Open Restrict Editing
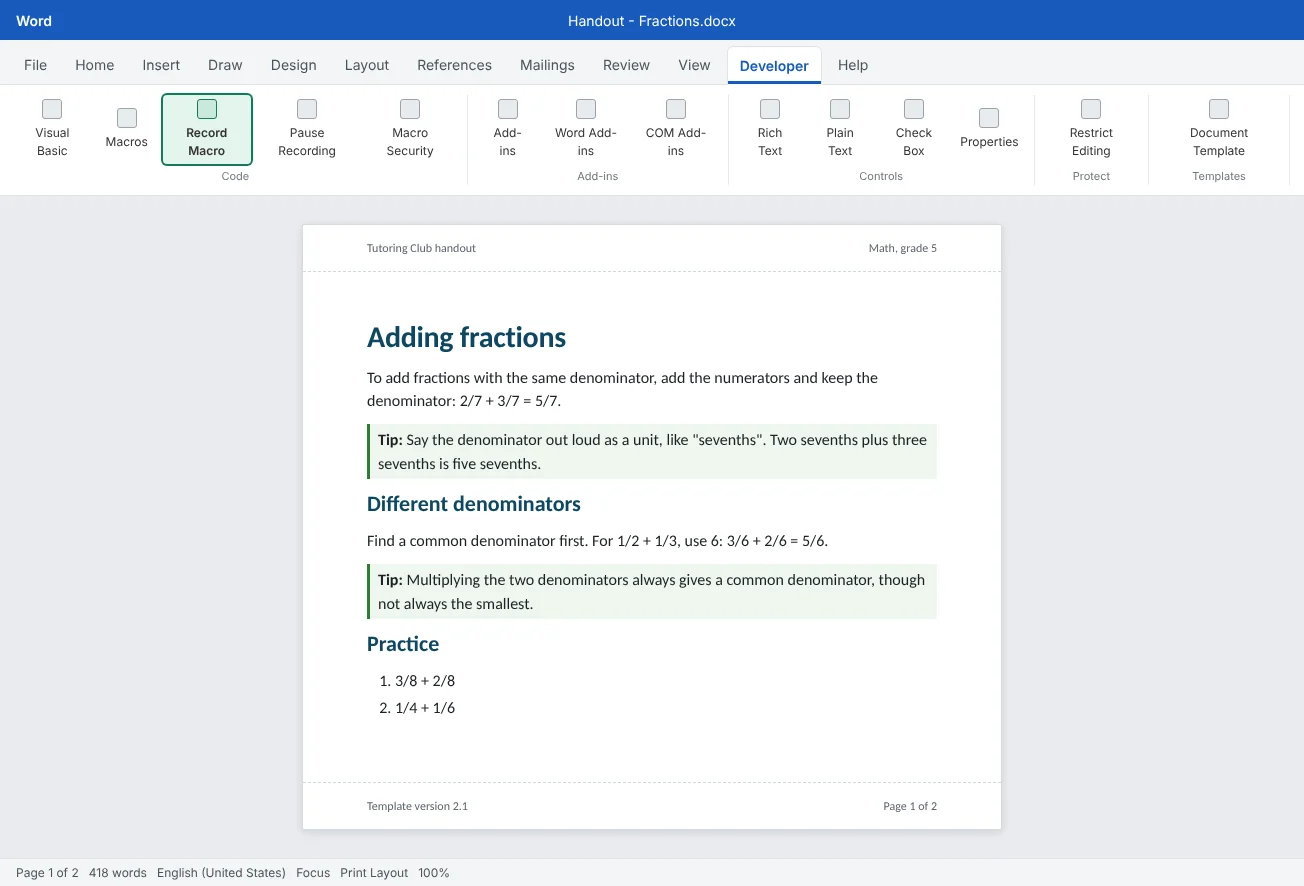The image size is (1304, 886). pos(1091,129)
